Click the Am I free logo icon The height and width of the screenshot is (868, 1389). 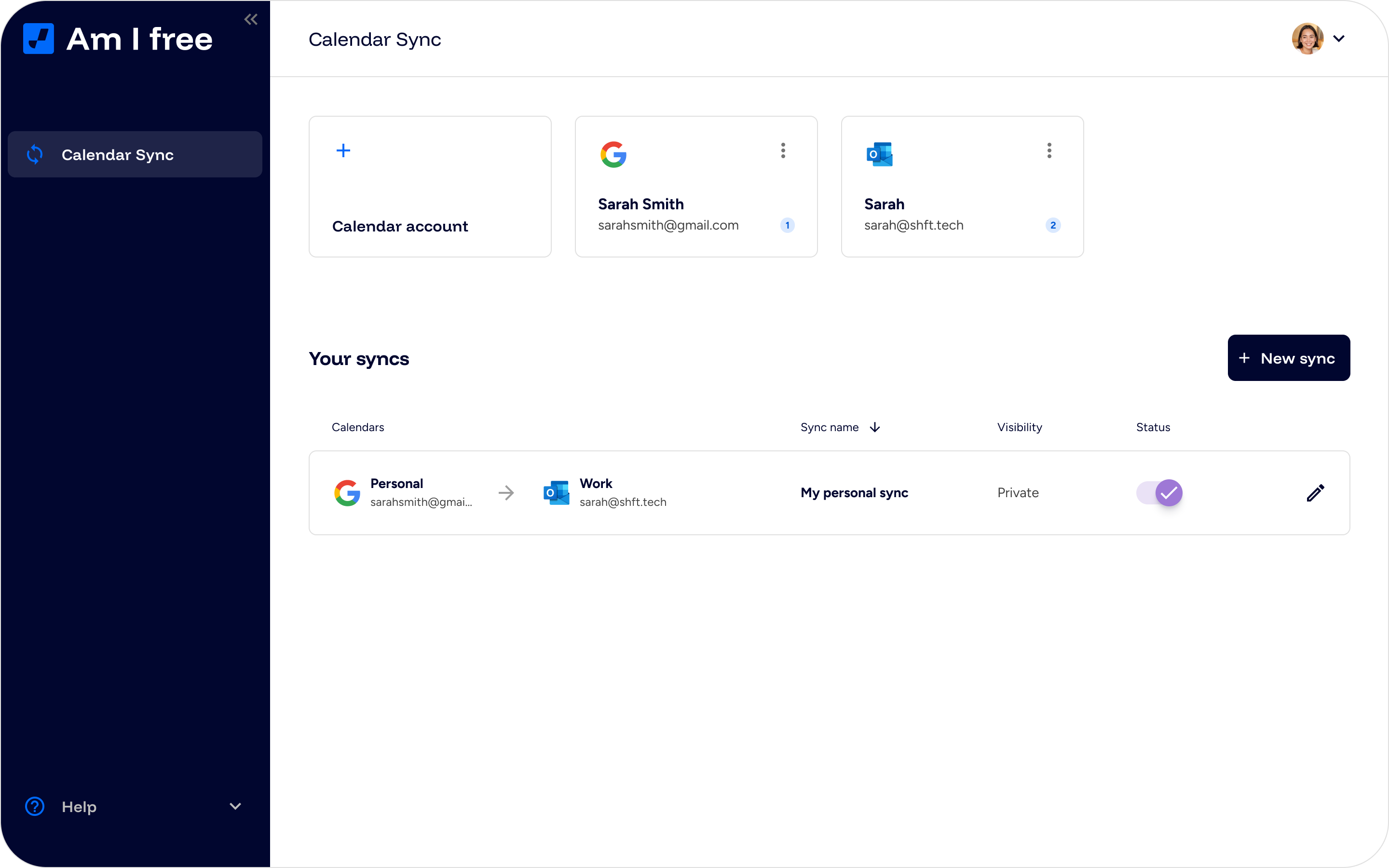(39, 39)
